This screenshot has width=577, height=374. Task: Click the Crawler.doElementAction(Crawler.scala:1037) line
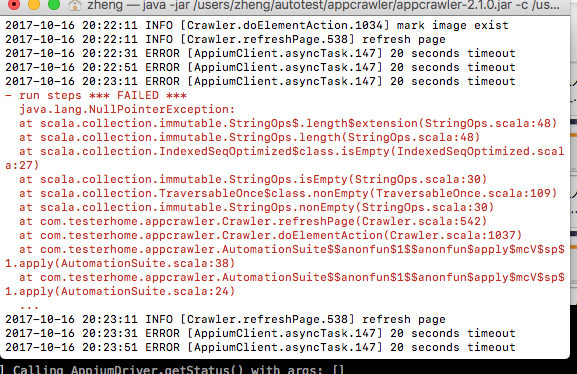(271, 235)
